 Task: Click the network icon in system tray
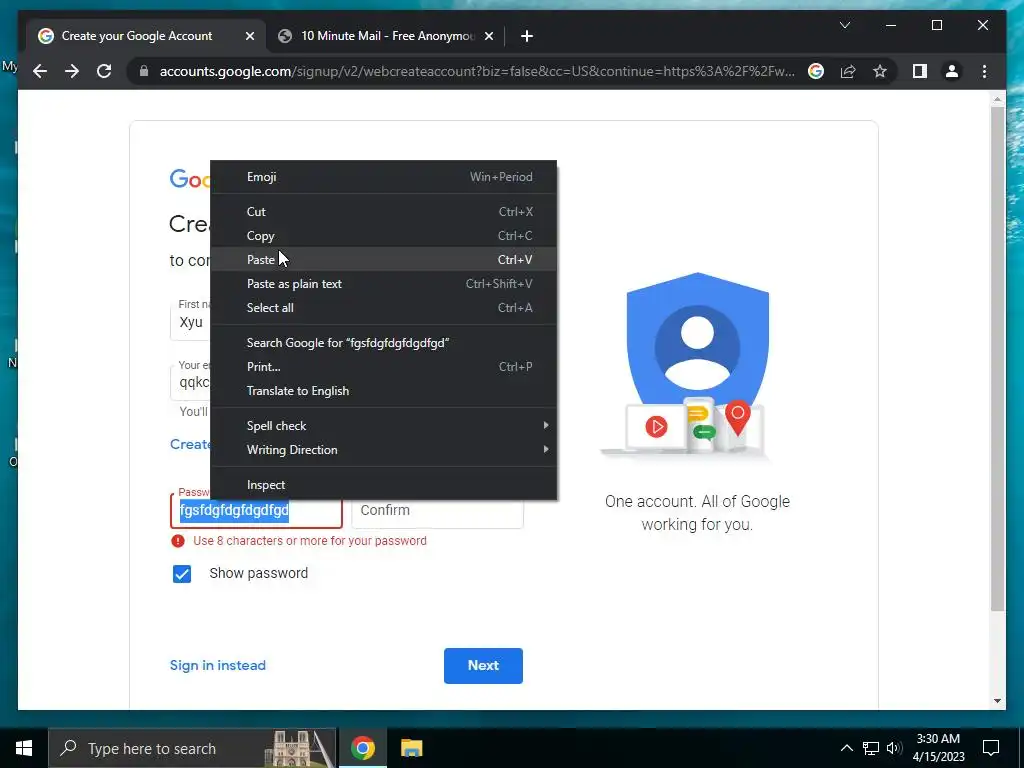tap(871, 748)
